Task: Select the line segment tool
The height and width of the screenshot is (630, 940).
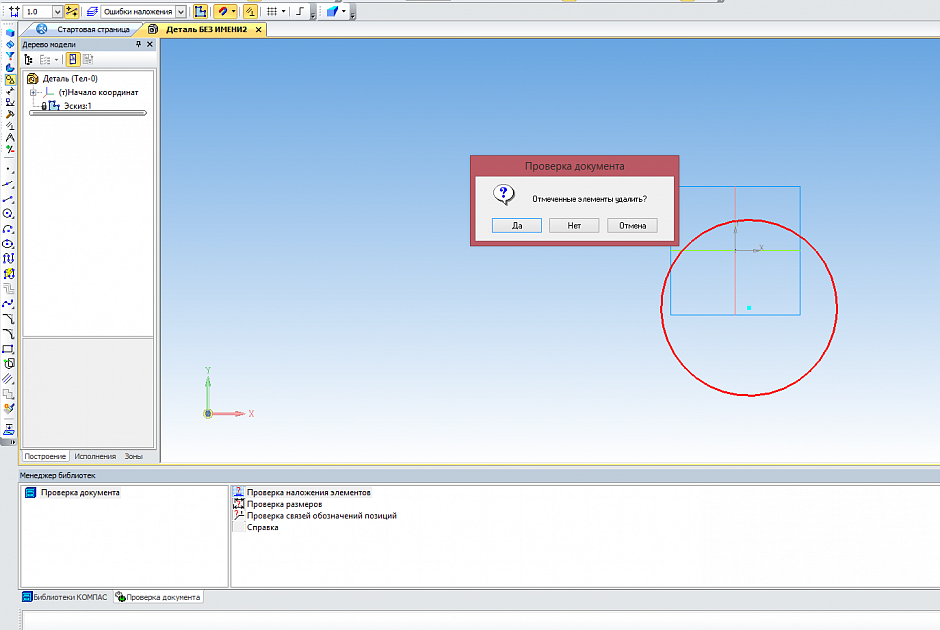Action: tap(8, 199)
